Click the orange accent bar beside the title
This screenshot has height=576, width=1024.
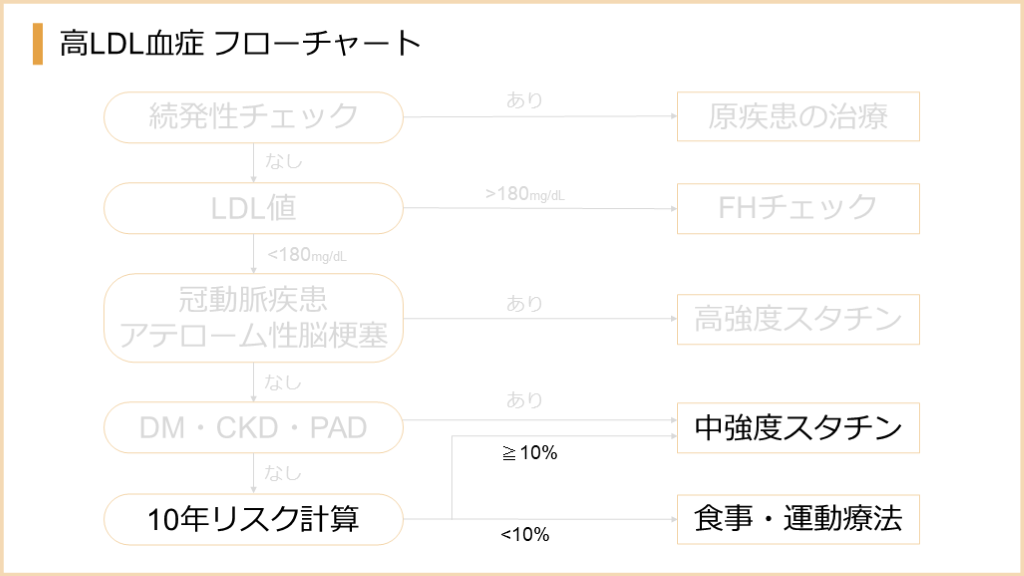coord(38,44)
